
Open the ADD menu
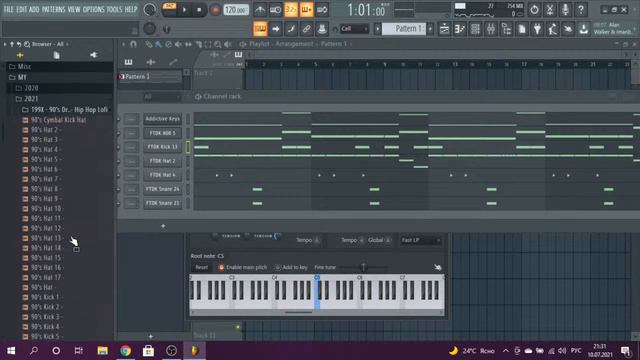point(34,9)
